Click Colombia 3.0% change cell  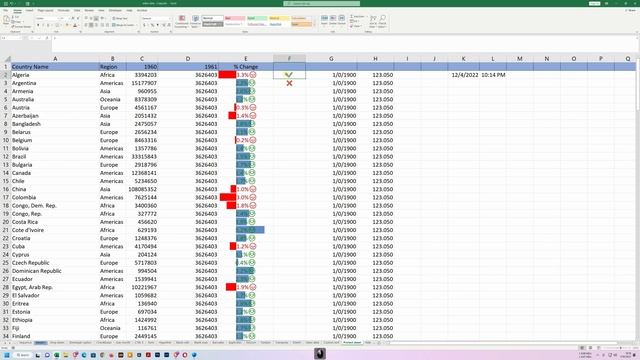246,197
